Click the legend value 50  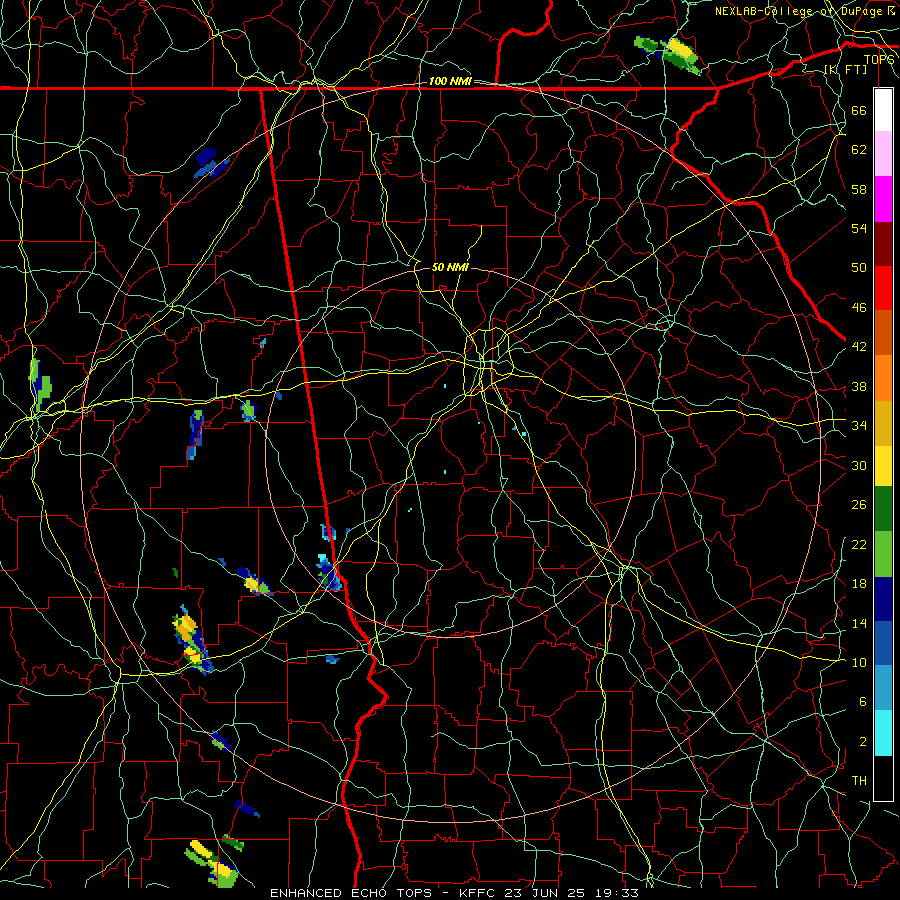(859, 268)
